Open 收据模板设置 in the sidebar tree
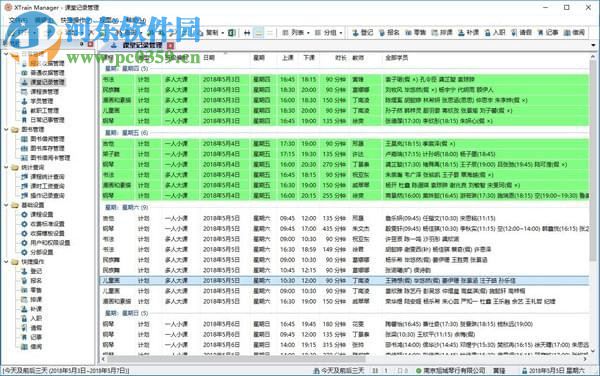 click(47, 233)
